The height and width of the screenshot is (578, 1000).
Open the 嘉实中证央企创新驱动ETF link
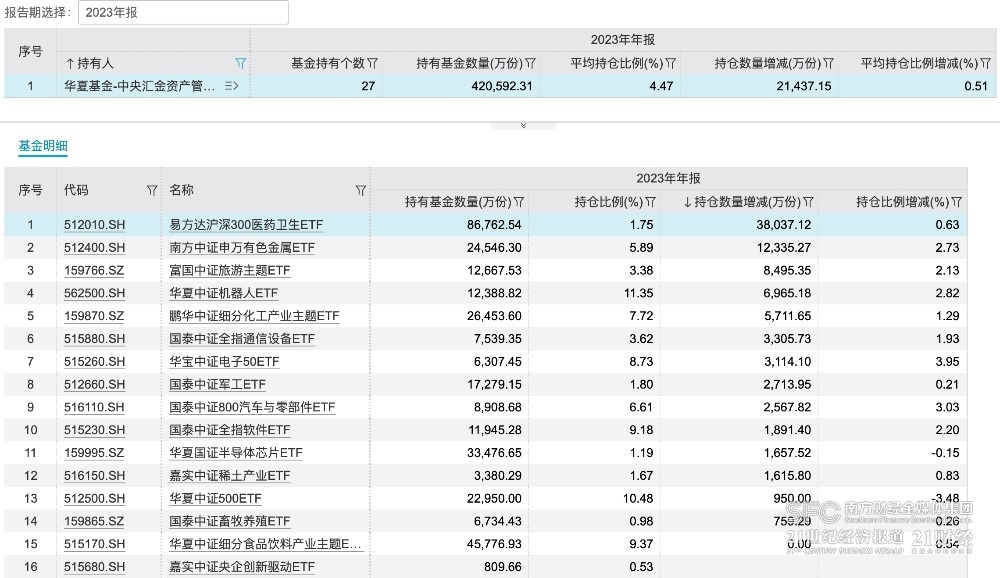point(242,567)
